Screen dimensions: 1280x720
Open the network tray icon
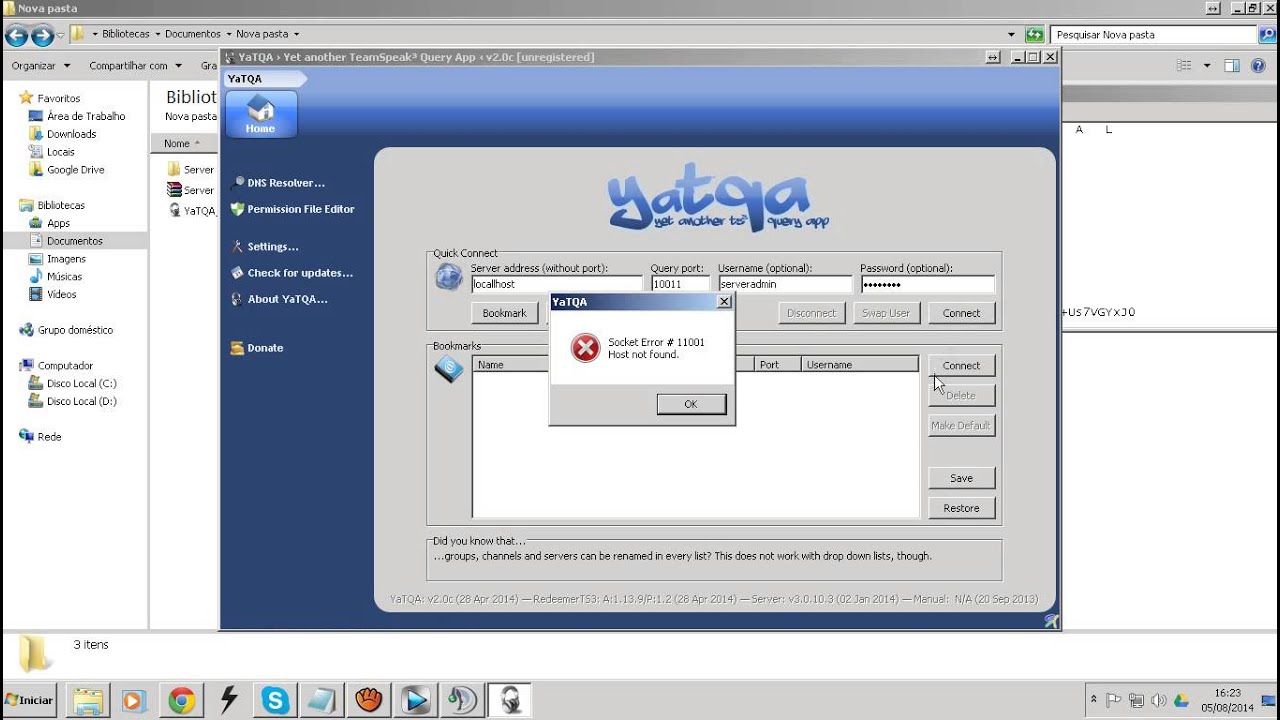point(1136,700)
